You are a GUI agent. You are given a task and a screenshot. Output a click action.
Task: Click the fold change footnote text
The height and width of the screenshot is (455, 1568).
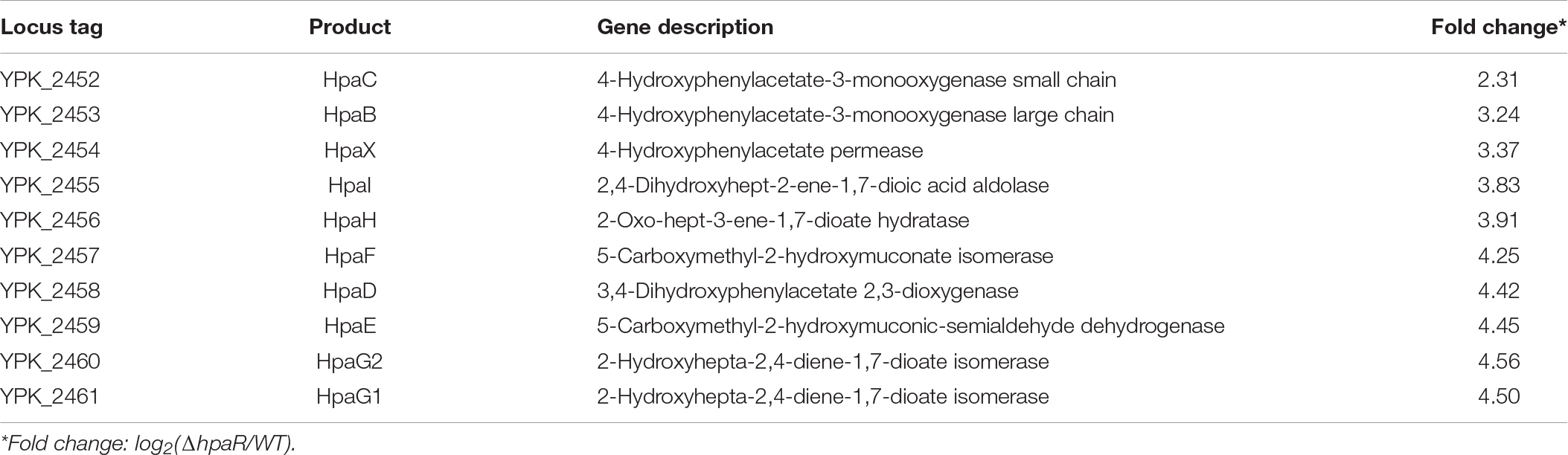pos(148,444)
